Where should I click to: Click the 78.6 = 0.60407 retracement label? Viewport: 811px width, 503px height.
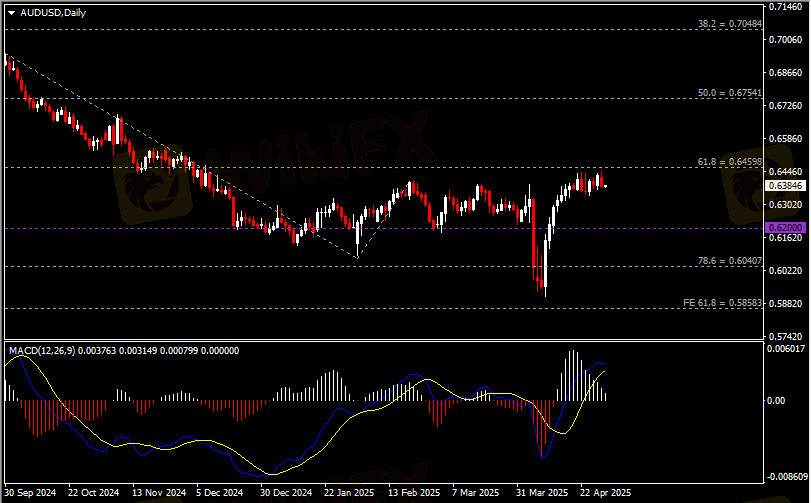click(730, 261)
